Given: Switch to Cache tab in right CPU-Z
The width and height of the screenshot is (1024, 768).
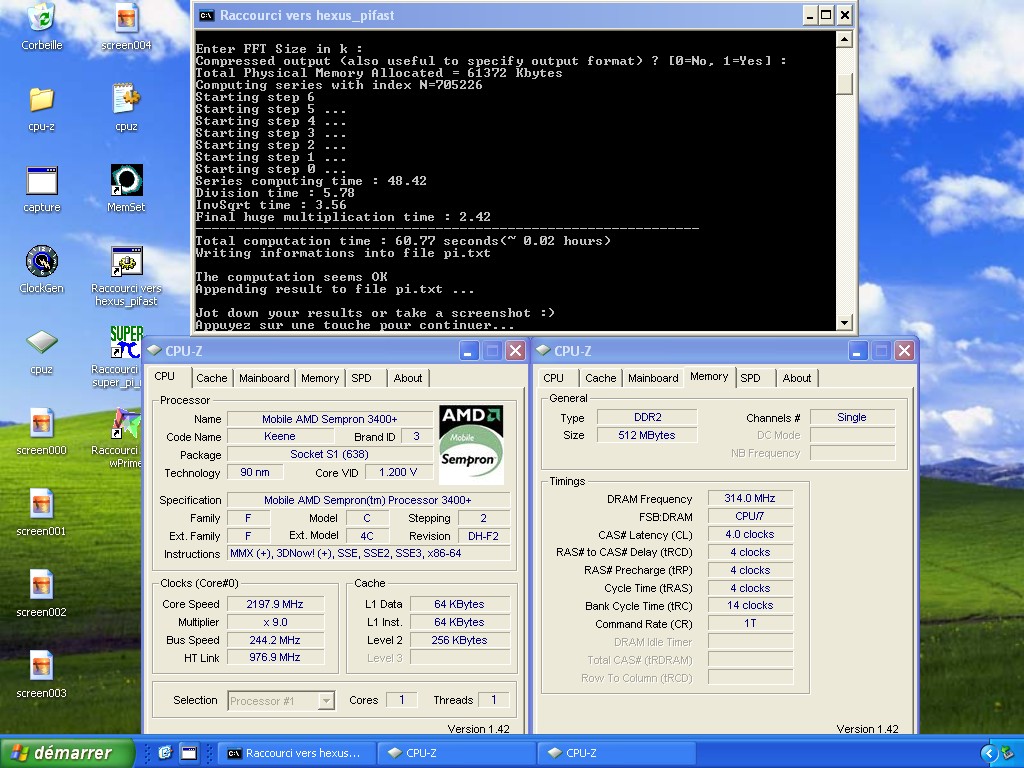Looking at the screenshot, I should [x=600, y=378].
